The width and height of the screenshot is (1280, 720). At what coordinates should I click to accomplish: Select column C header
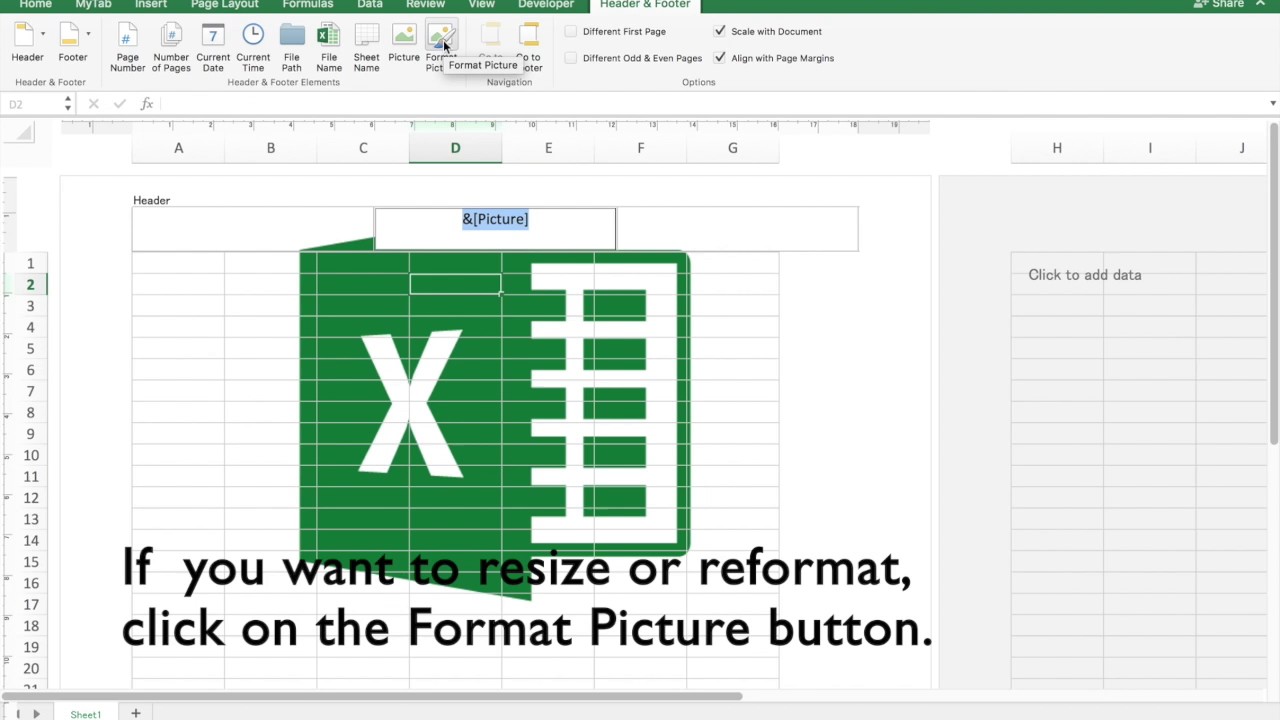point(363,148)
